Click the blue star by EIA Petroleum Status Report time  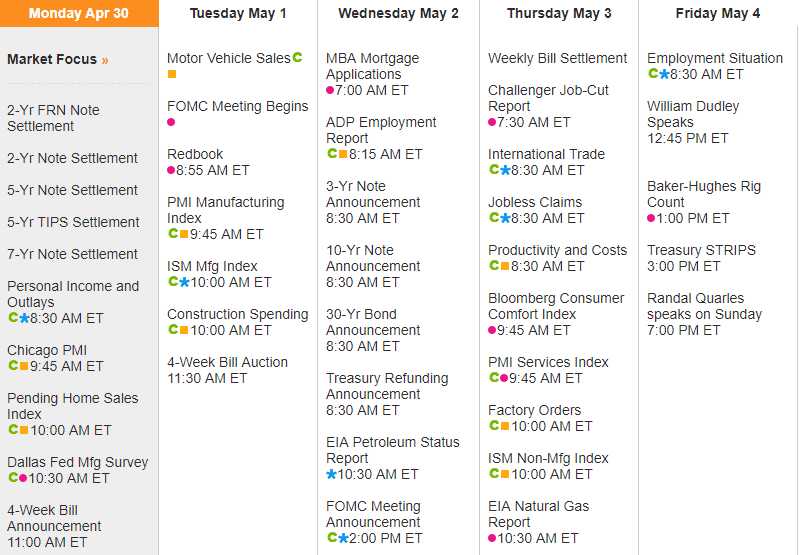331,474
